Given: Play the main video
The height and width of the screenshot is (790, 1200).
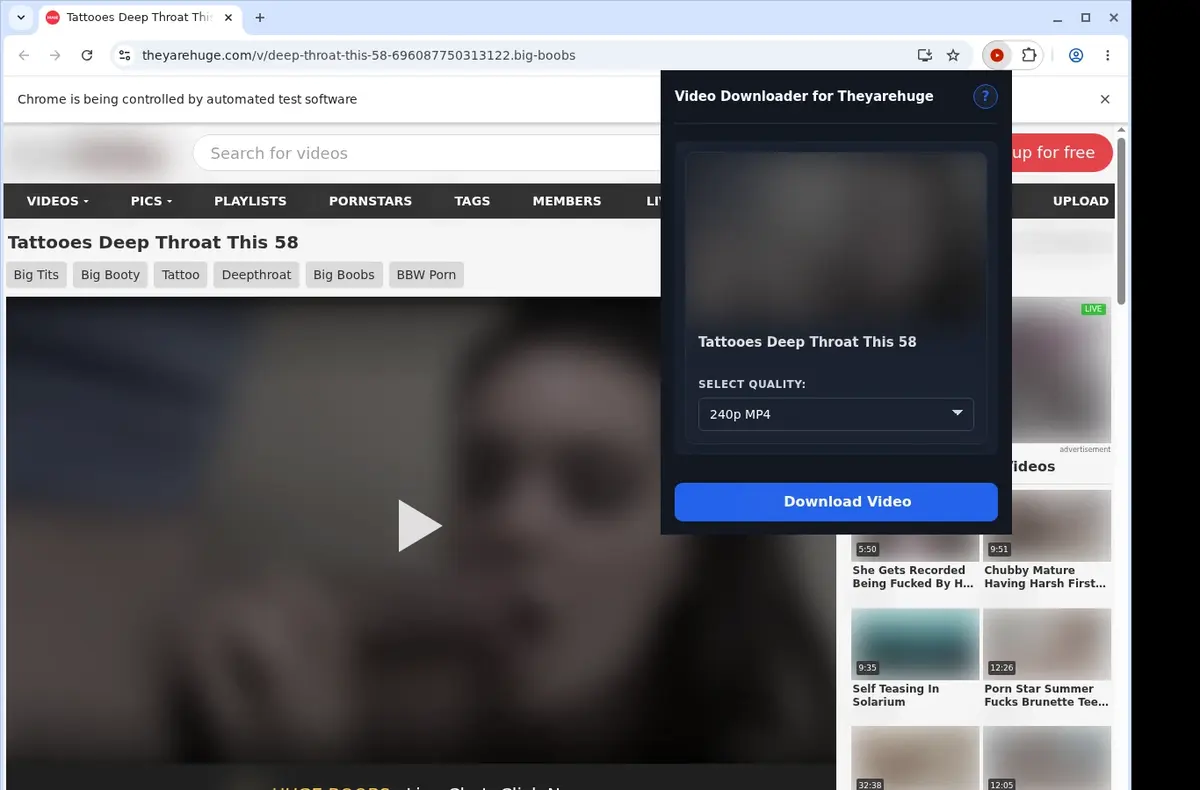Looking at the screenshot, I should [x=420, y=526].
